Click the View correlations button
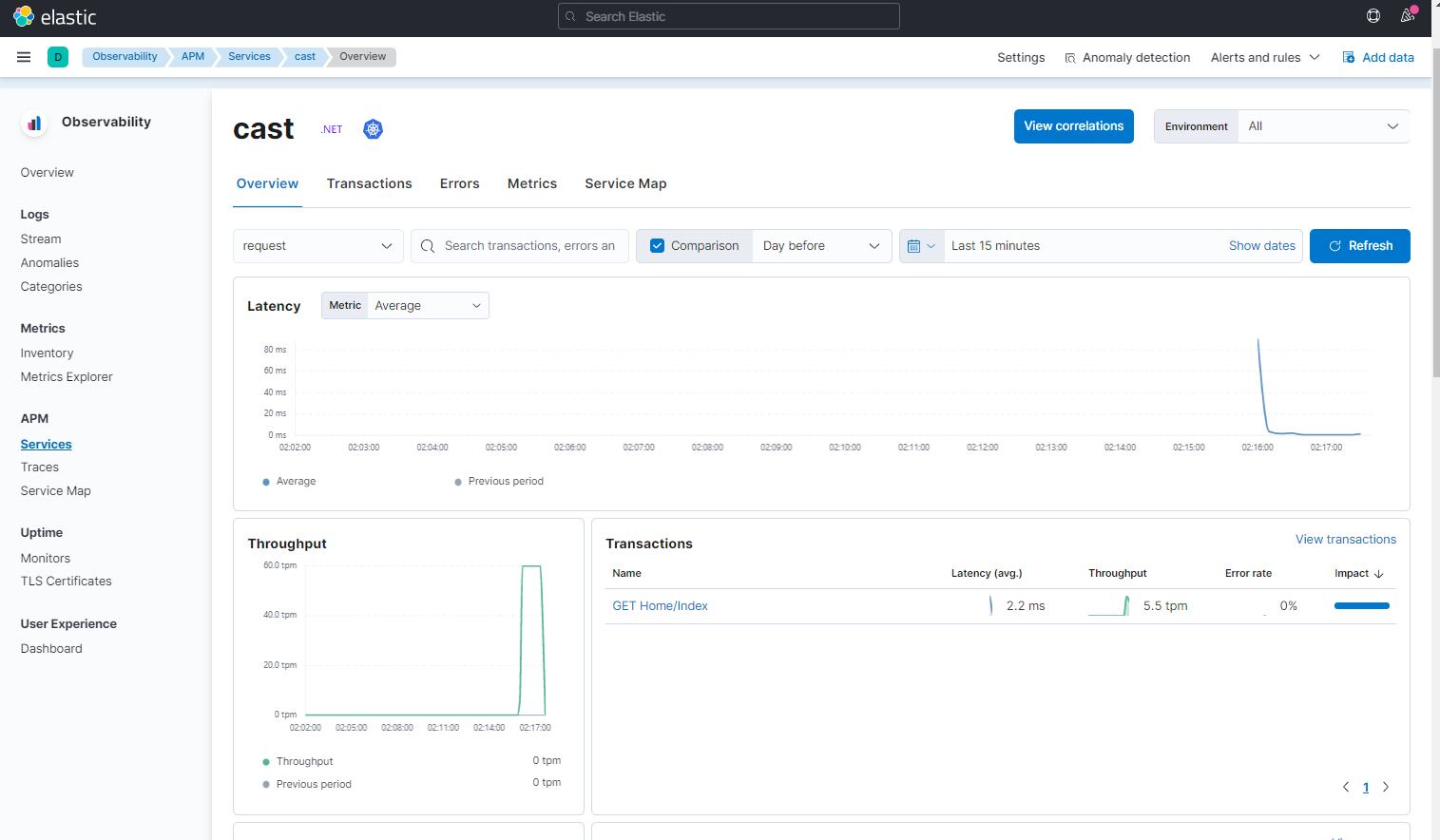The image size is (1440, 840). pyautogui.click(x=1074, y=126)
